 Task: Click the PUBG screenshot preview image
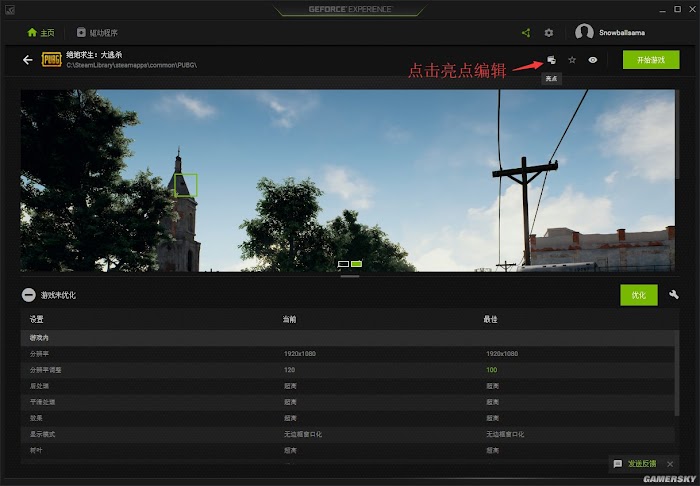coord(348,181)
